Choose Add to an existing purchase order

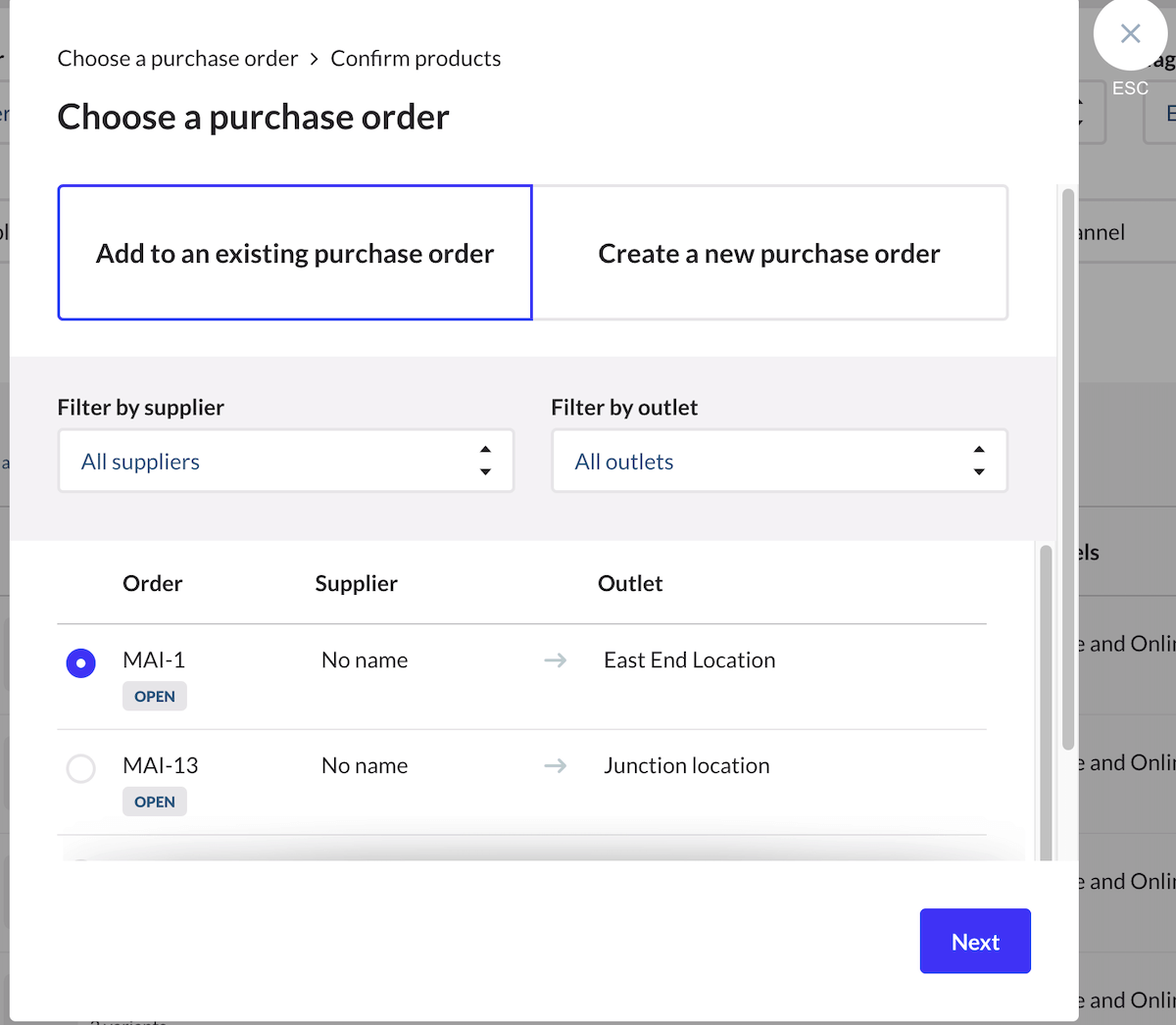pyautogui.click(x=295, y=253)
